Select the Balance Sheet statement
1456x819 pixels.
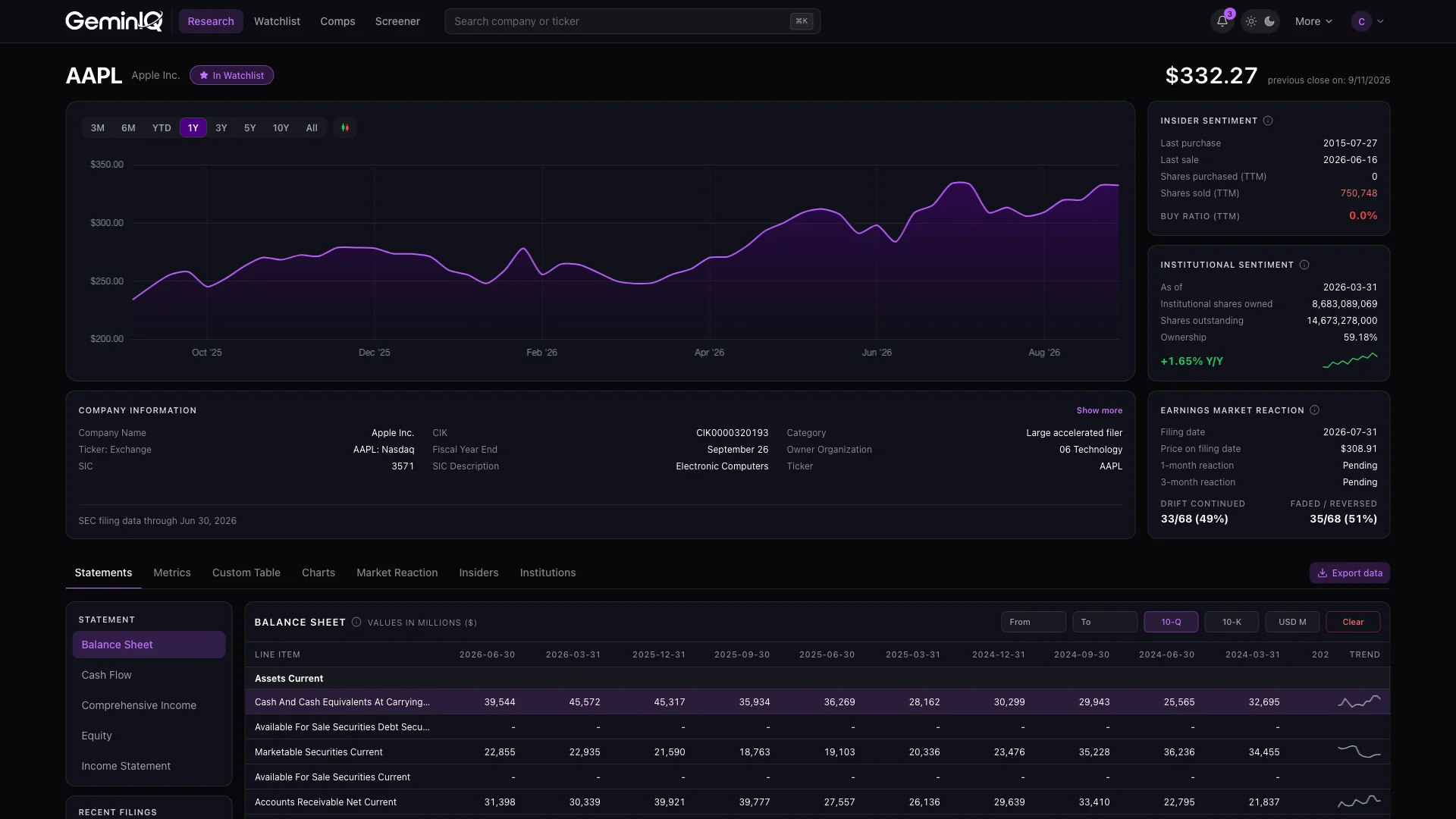pos(149,645)
